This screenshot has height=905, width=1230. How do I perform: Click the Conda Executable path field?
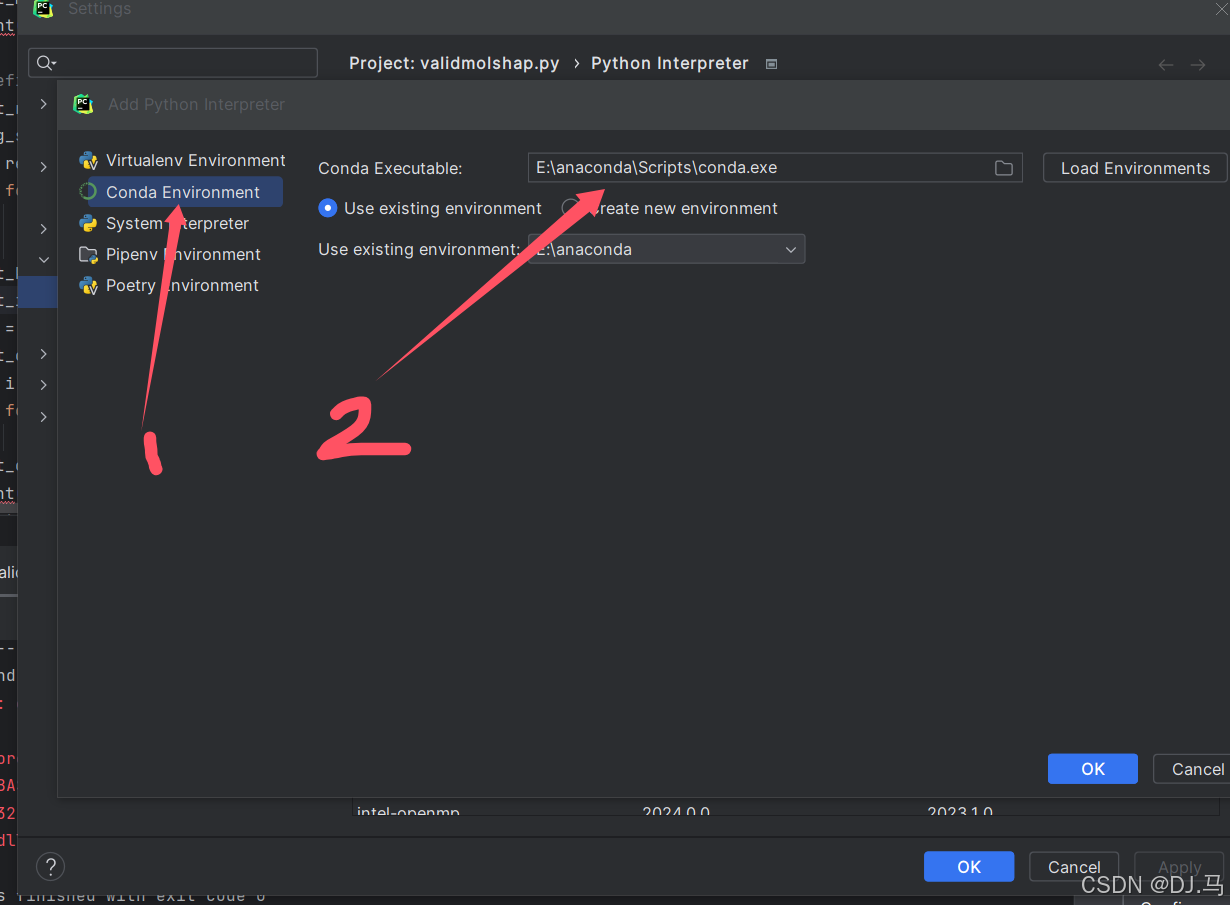pyautogui.click(x=775, y=168)
